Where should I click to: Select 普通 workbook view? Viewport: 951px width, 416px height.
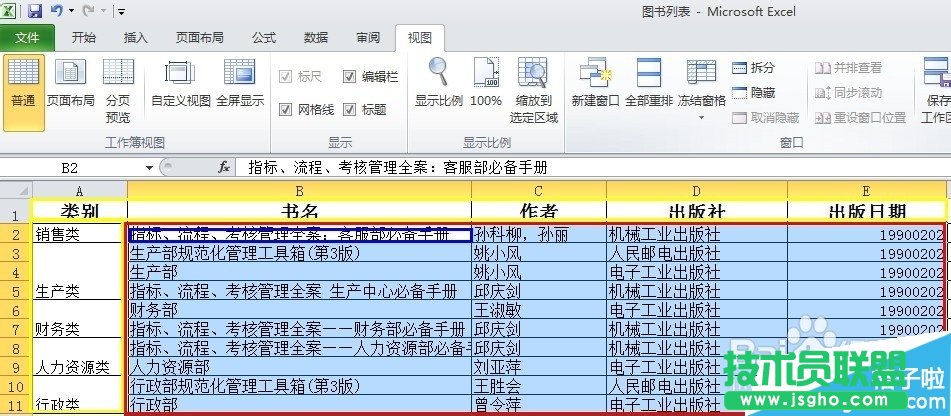(x=24, y=92)
